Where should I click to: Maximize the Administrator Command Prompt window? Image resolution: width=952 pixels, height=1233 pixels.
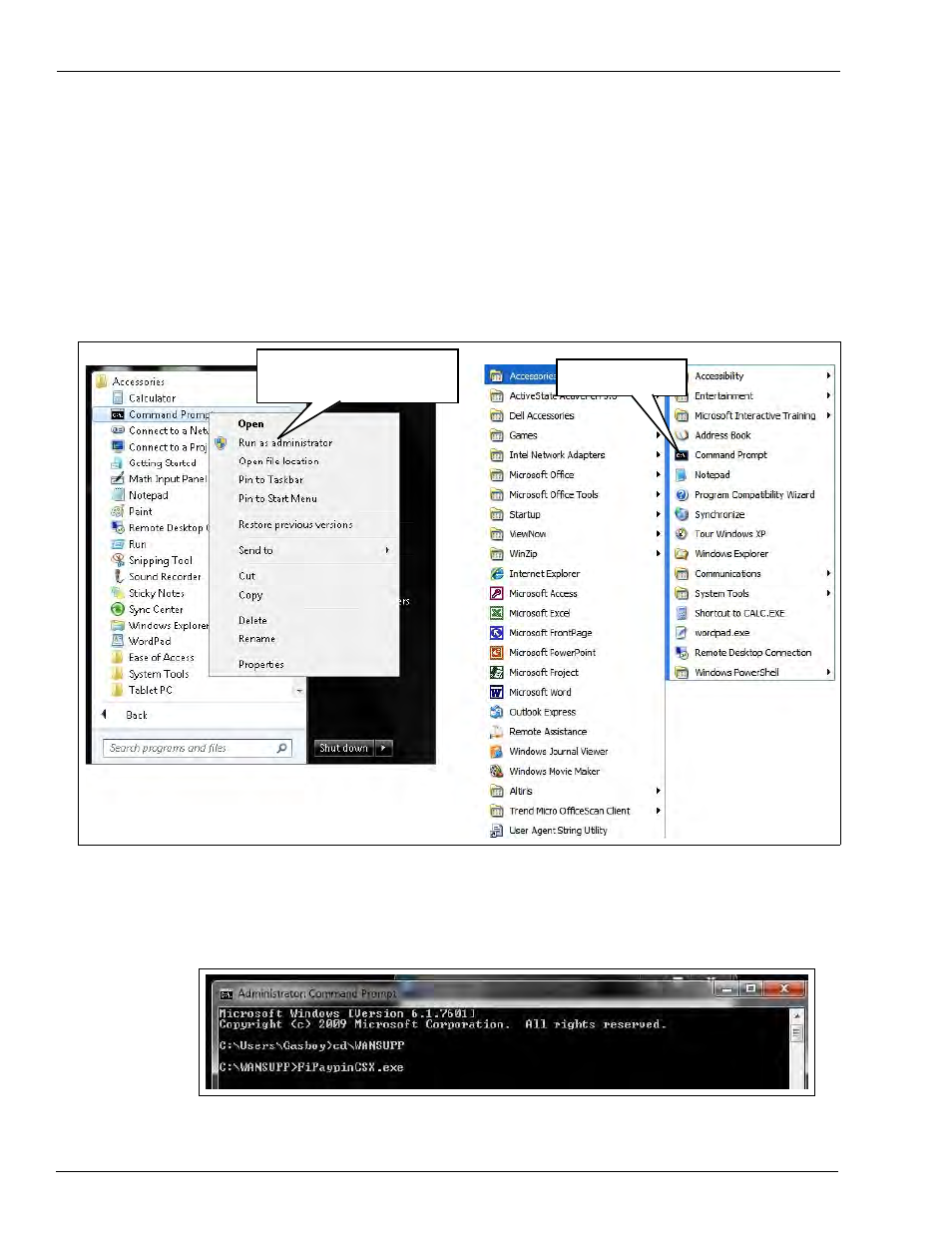(750, 988)
